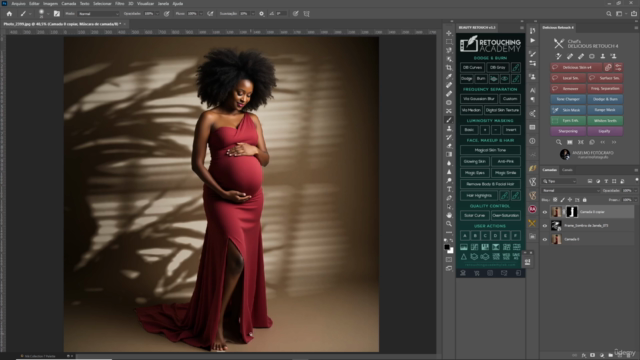Image resolution: width=640 pixels, height=360 pixels.
Task: Open the brush settings panel icon
Action: (57, 13)
